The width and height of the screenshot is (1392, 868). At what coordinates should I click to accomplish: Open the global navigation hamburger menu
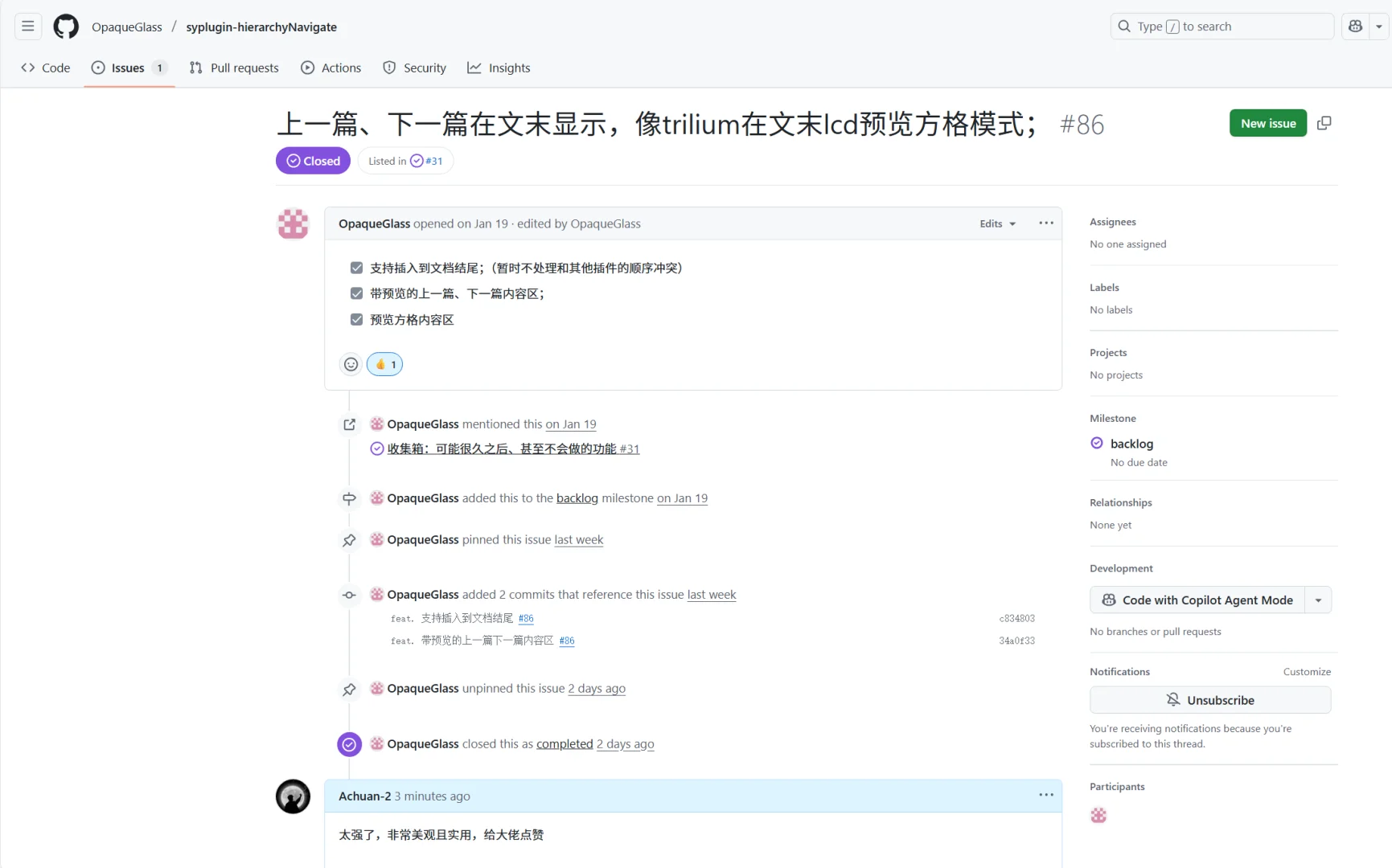[27, 26]
